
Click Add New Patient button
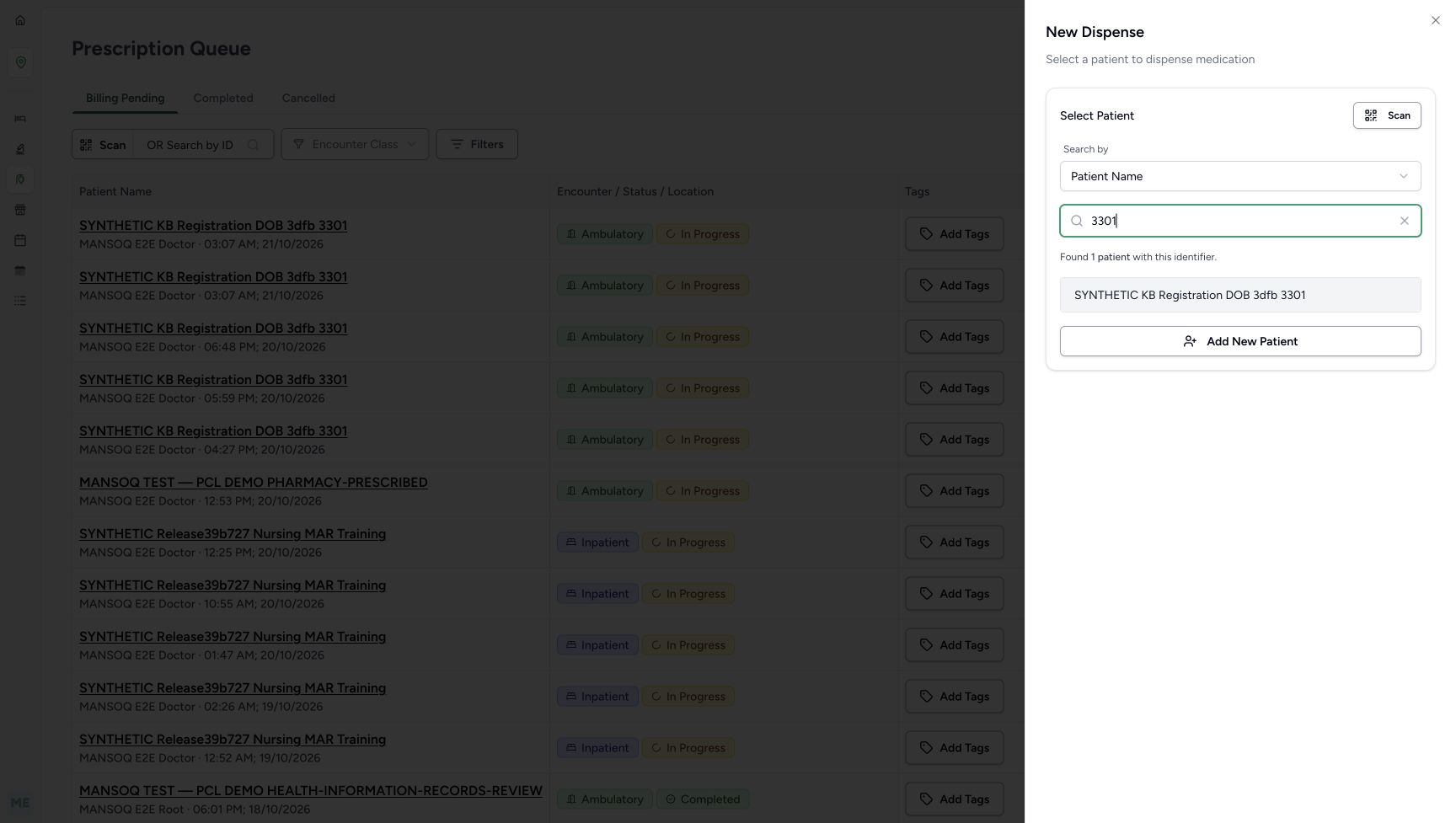[1240, 341]
